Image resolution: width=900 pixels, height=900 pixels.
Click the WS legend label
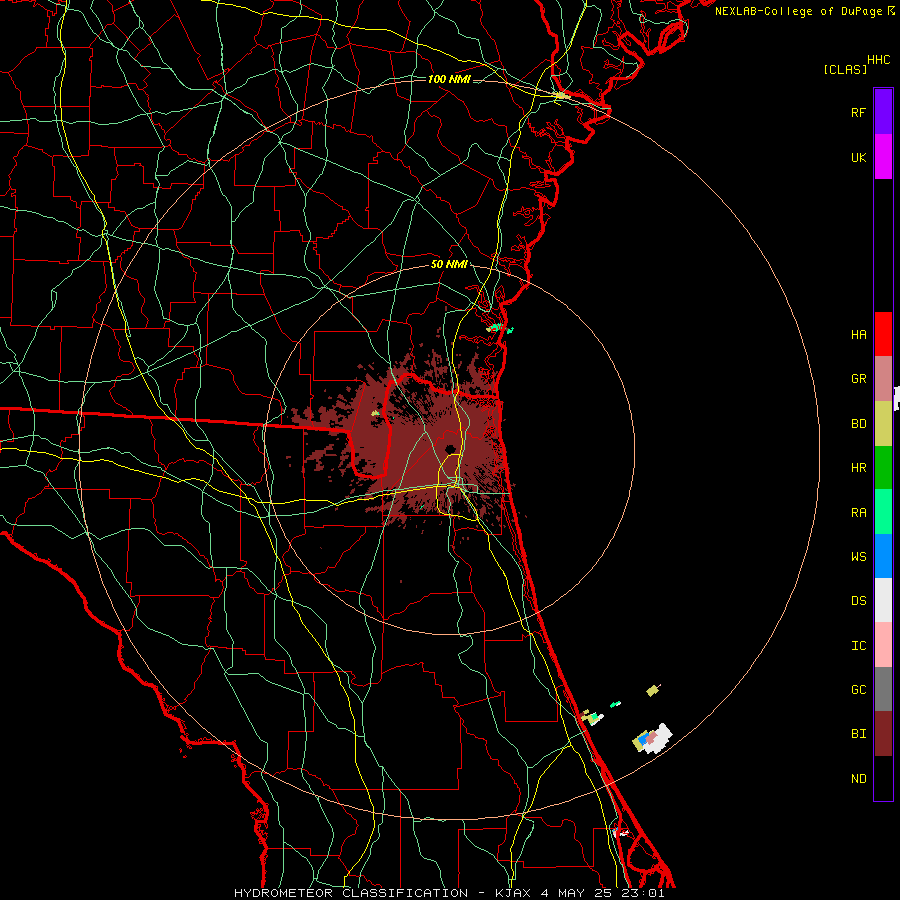858,556
